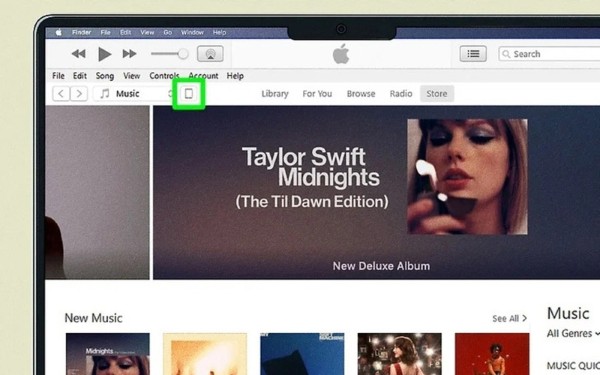Open the Up Next list icon
The width and height of the screenshot is (600, 375).
[x=473, y=54]
